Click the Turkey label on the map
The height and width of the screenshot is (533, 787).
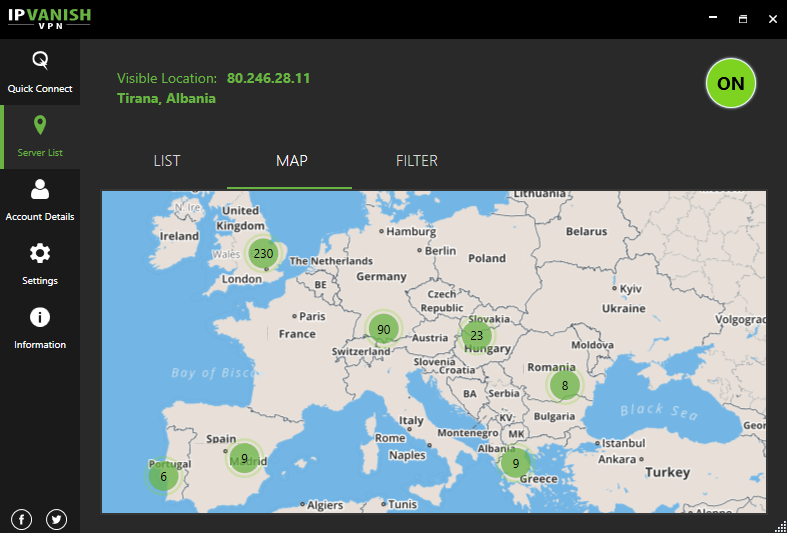[x=668, y=472]
